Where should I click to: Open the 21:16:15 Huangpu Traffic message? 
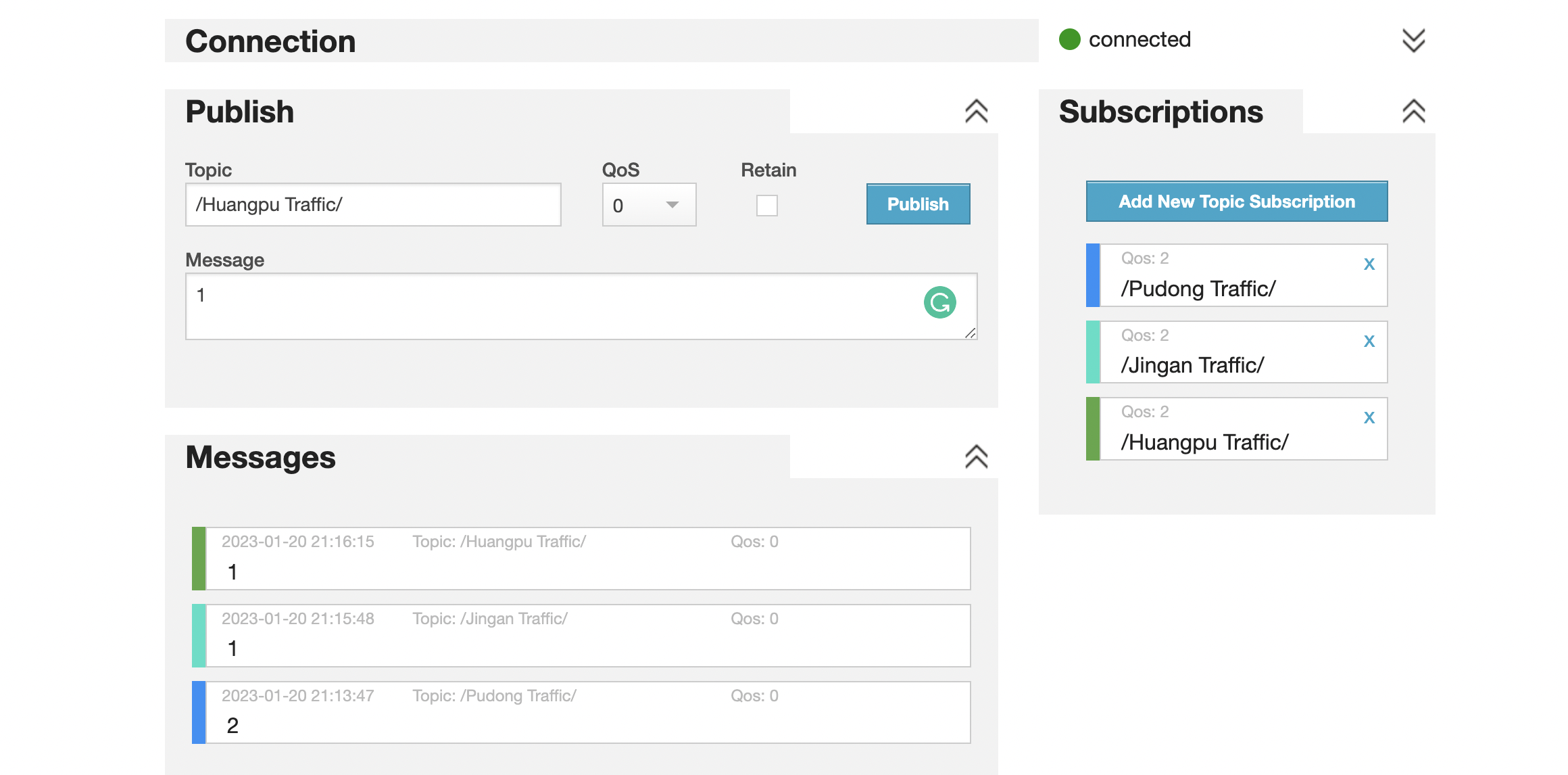tap(581, 559)
